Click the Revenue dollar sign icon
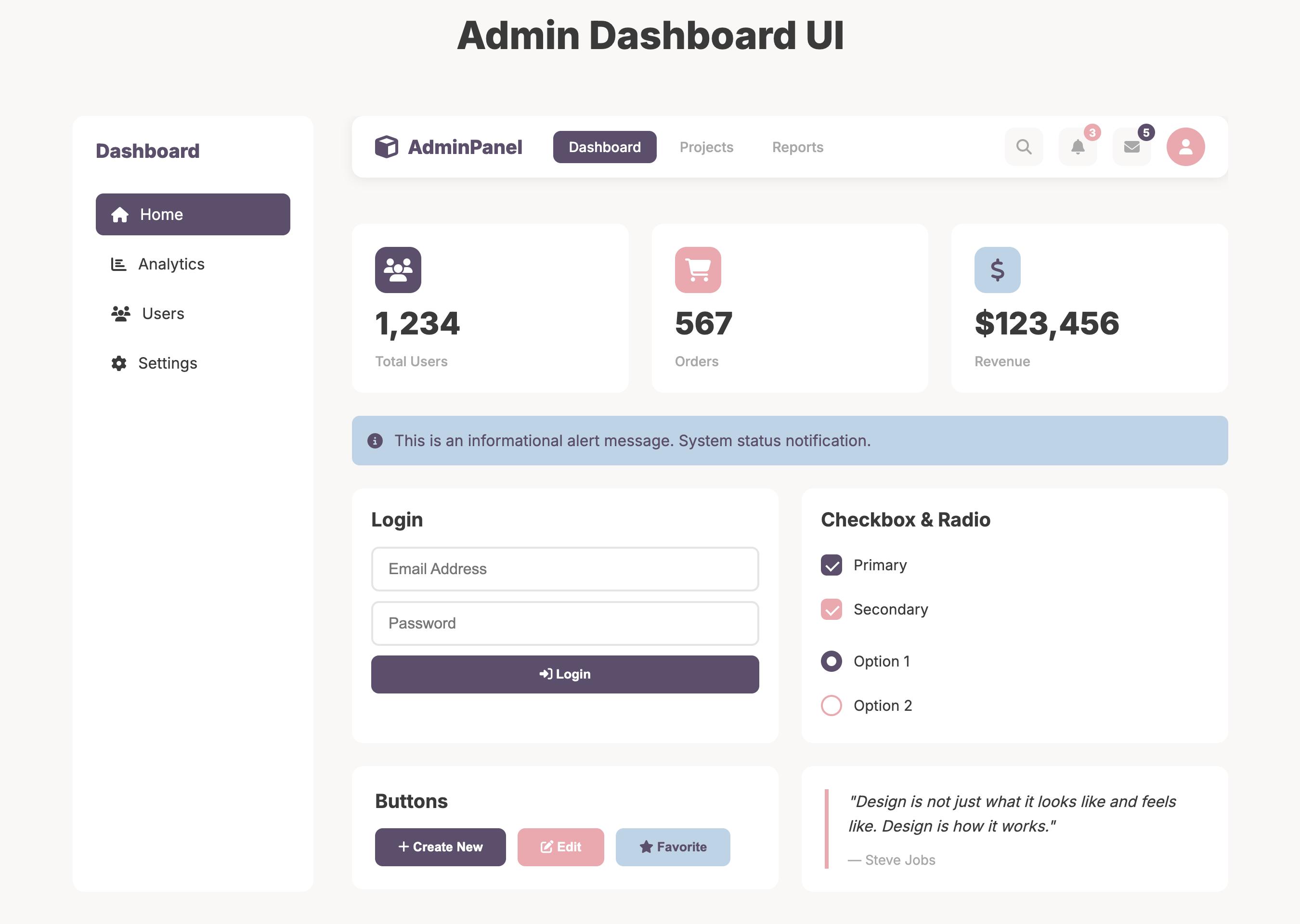Image resolution: width=1300 pixels, height=924 pixels. [997, 269]
